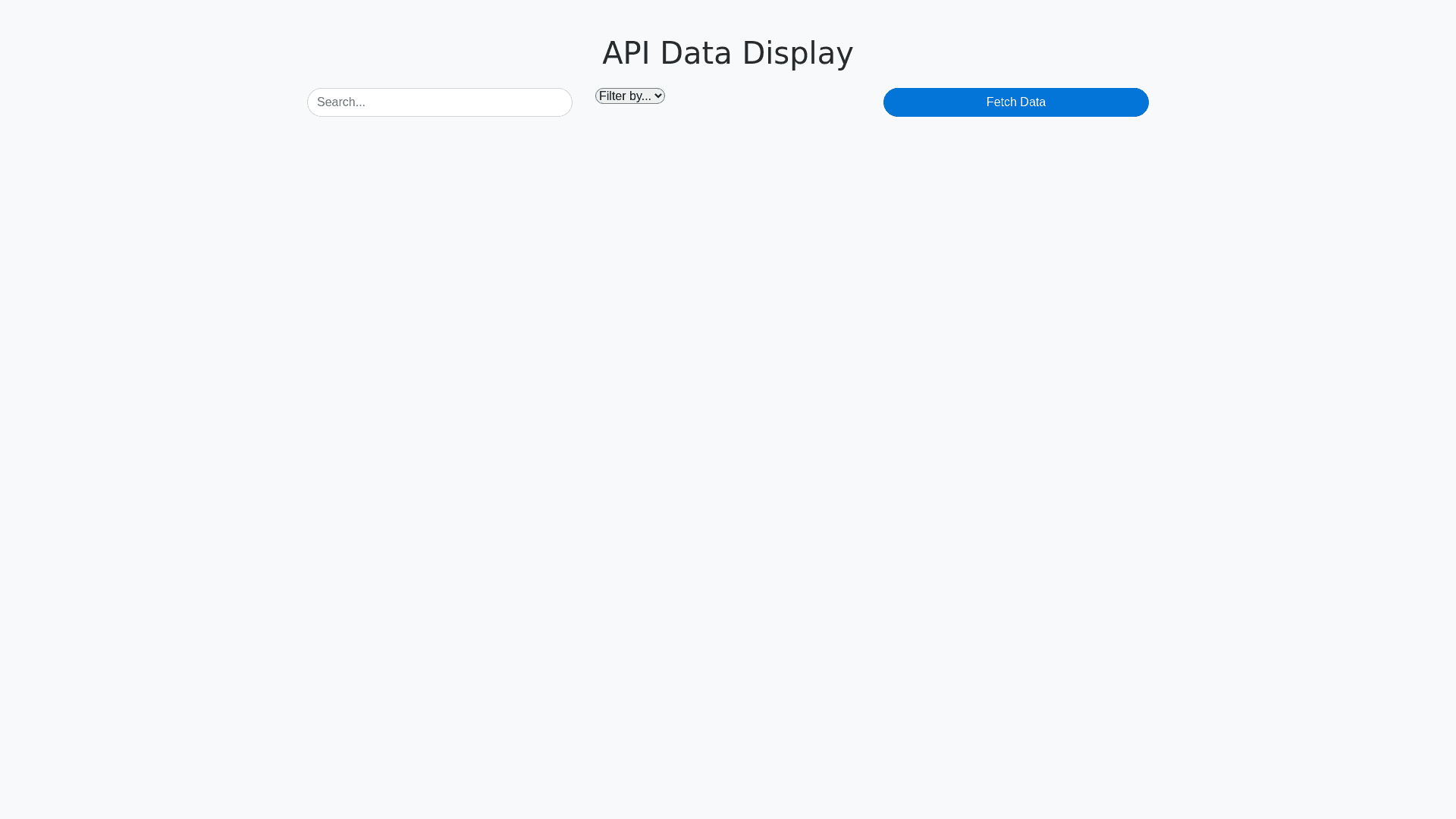1456x819 pixels.
Task: Focus the Search input field
Action: coord(439,102)
